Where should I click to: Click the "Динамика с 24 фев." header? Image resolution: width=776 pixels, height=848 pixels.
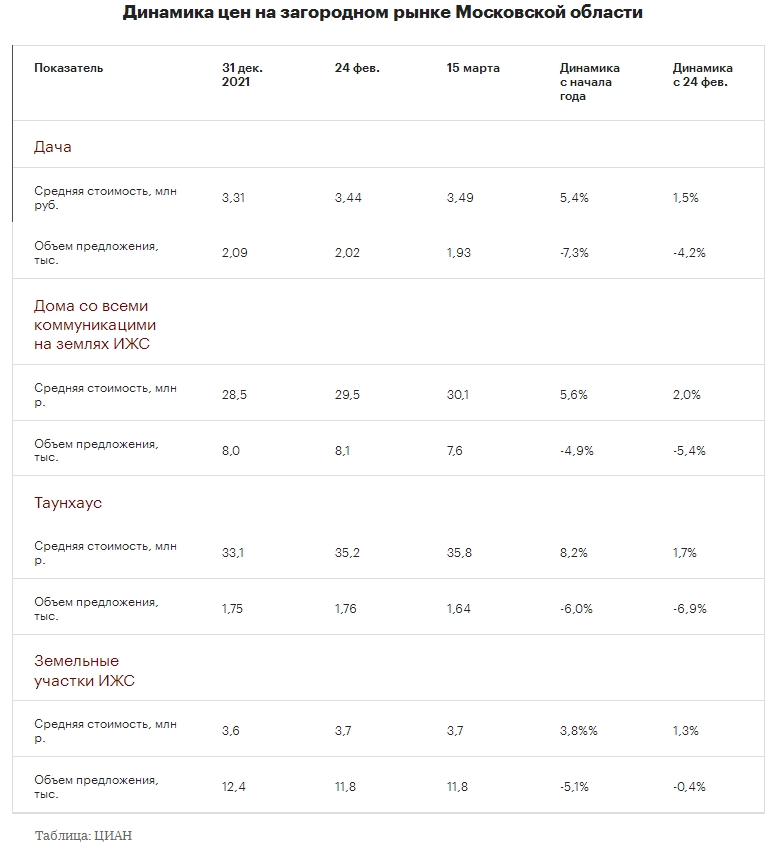point(702,75)
